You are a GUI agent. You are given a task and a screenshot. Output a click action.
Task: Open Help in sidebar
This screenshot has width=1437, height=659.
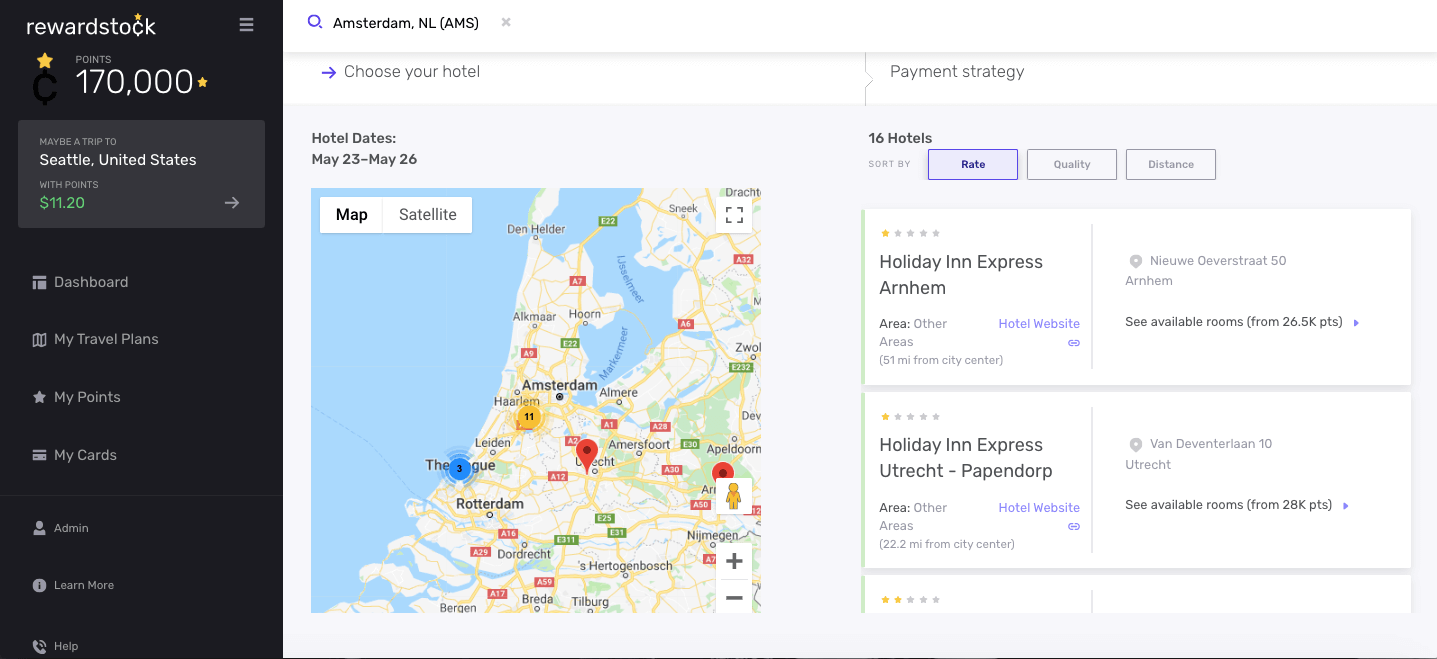(x=66, y=646)
